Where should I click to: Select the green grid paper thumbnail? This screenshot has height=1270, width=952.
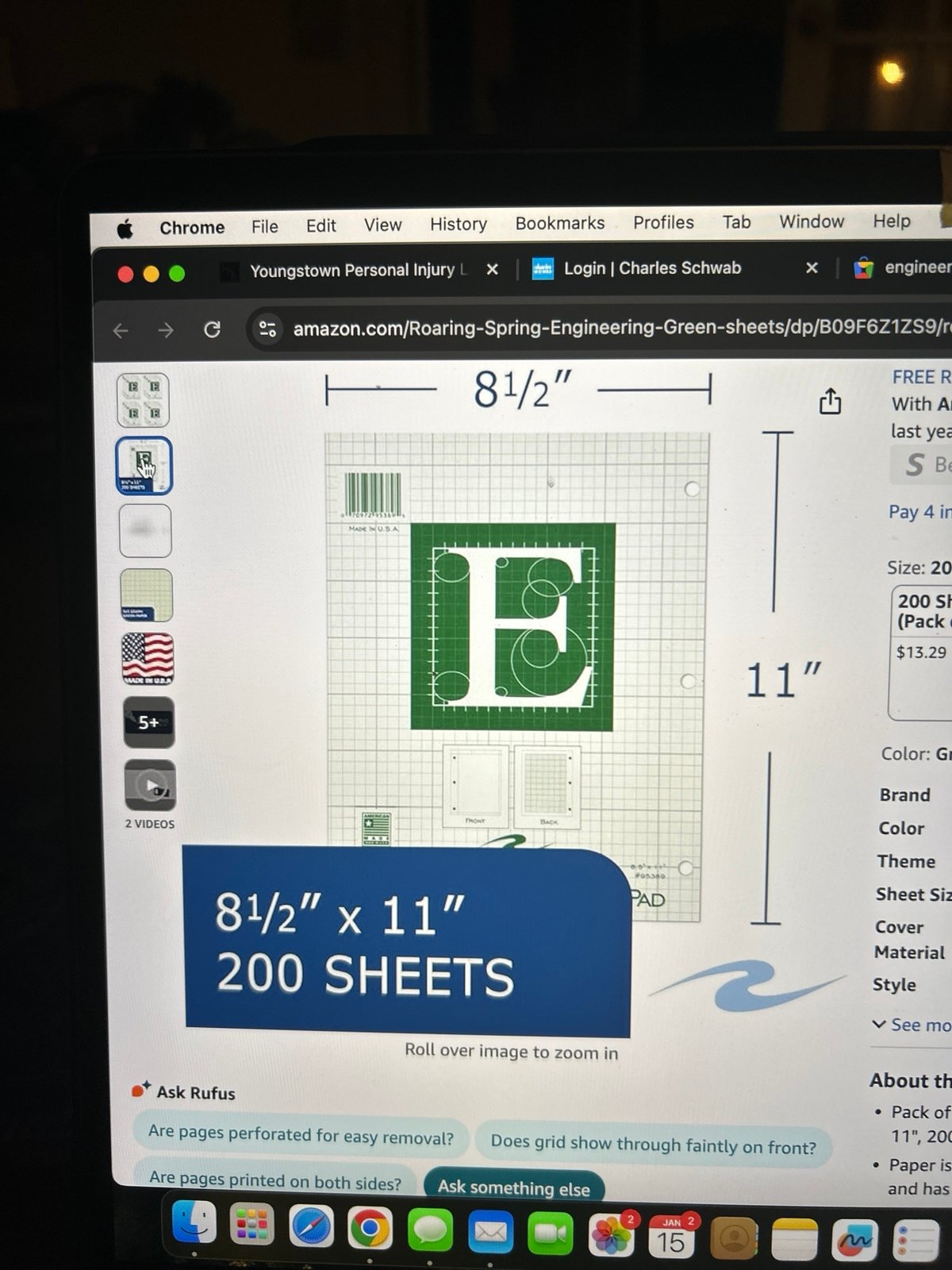click(147, 595)
